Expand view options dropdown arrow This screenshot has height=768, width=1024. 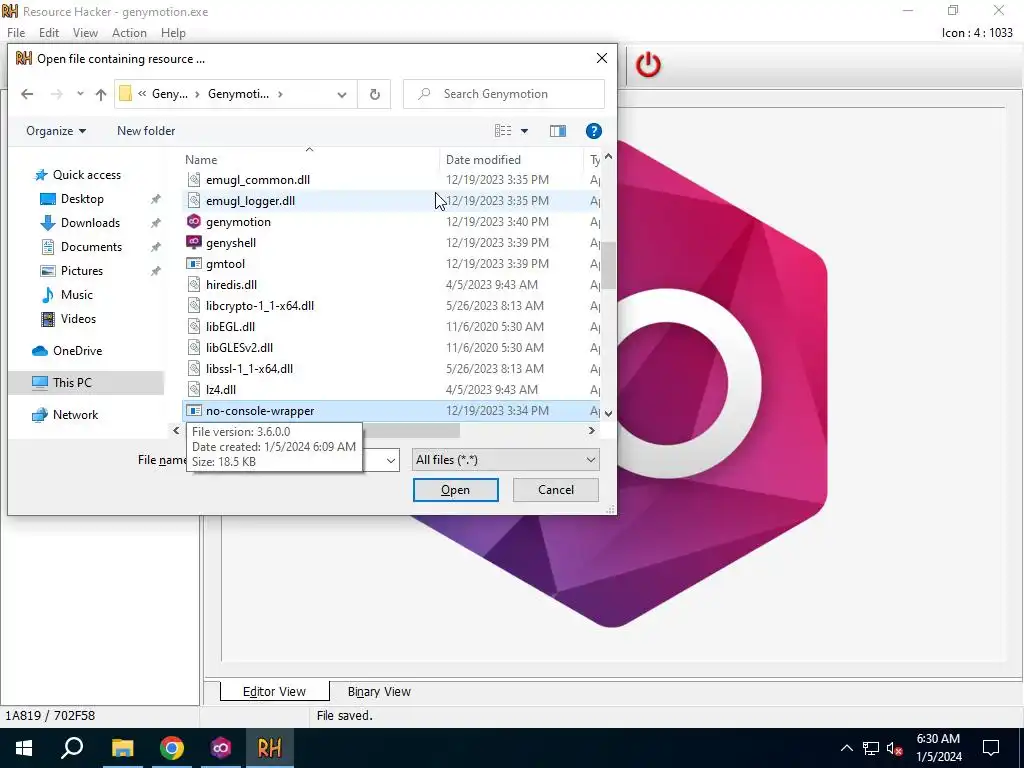coord(524,131)
